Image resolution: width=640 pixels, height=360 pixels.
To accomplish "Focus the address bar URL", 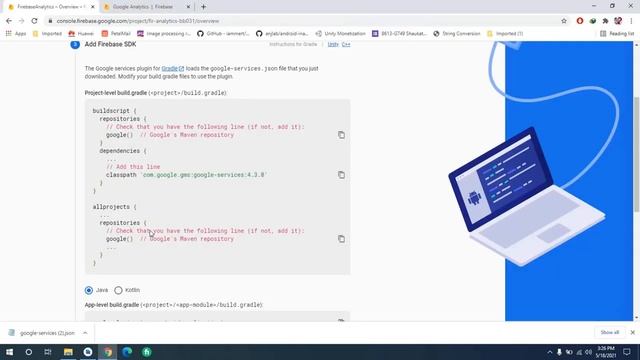I will (x=138, y=21).
